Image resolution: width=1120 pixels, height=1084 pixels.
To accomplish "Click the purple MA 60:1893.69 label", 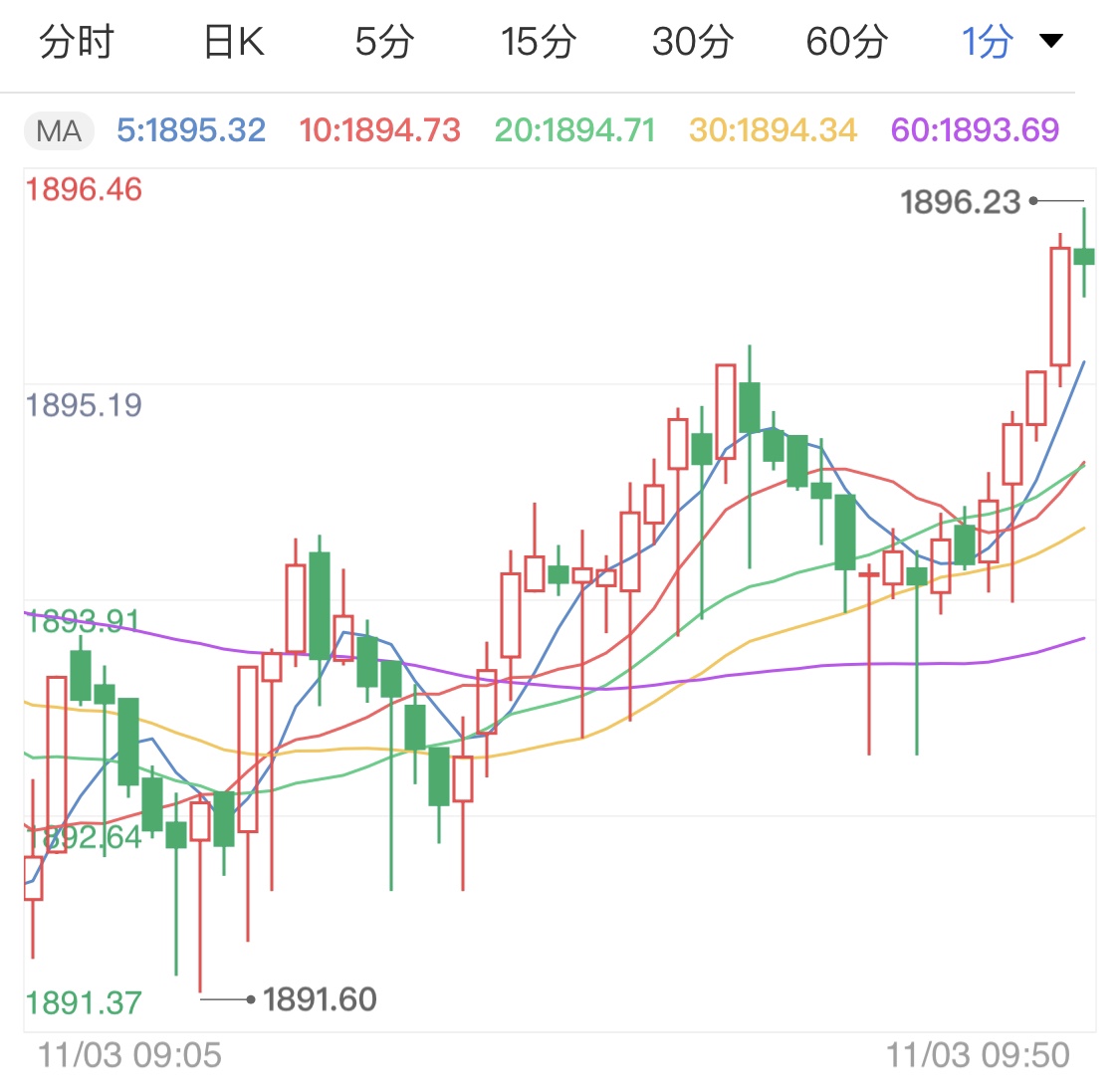I will 975,130.
